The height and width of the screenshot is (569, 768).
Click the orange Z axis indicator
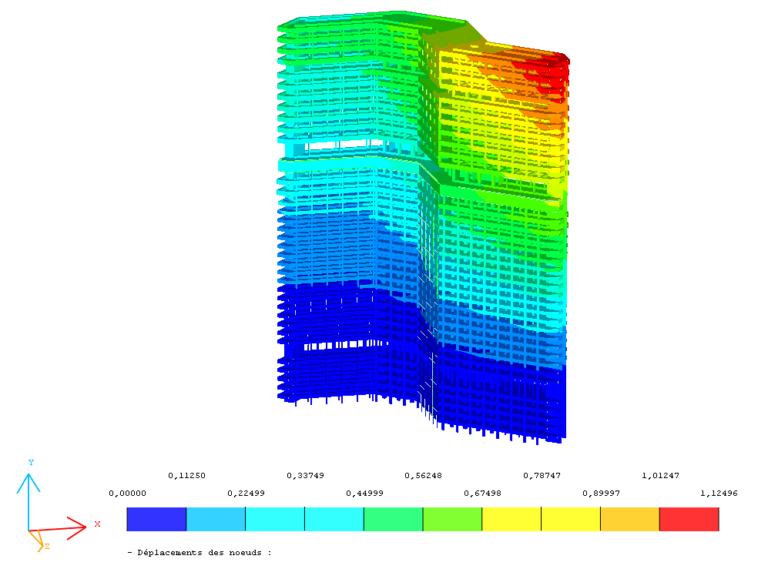tap(42, 543)
